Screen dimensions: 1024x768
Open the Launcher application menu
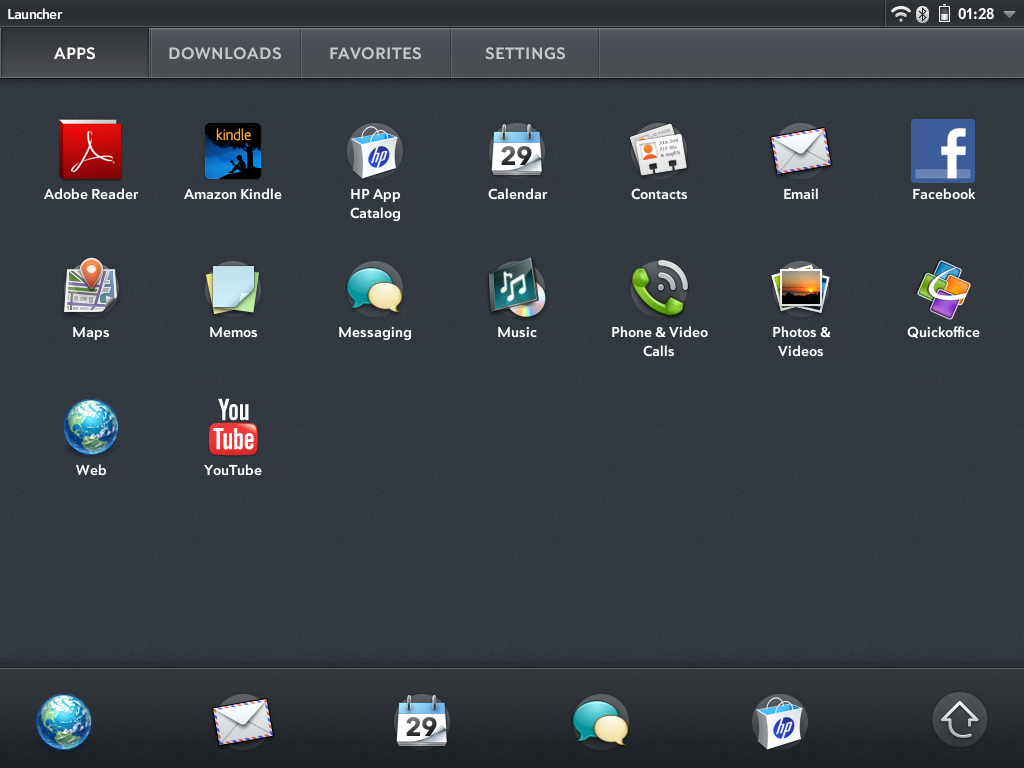pos(35,14)
